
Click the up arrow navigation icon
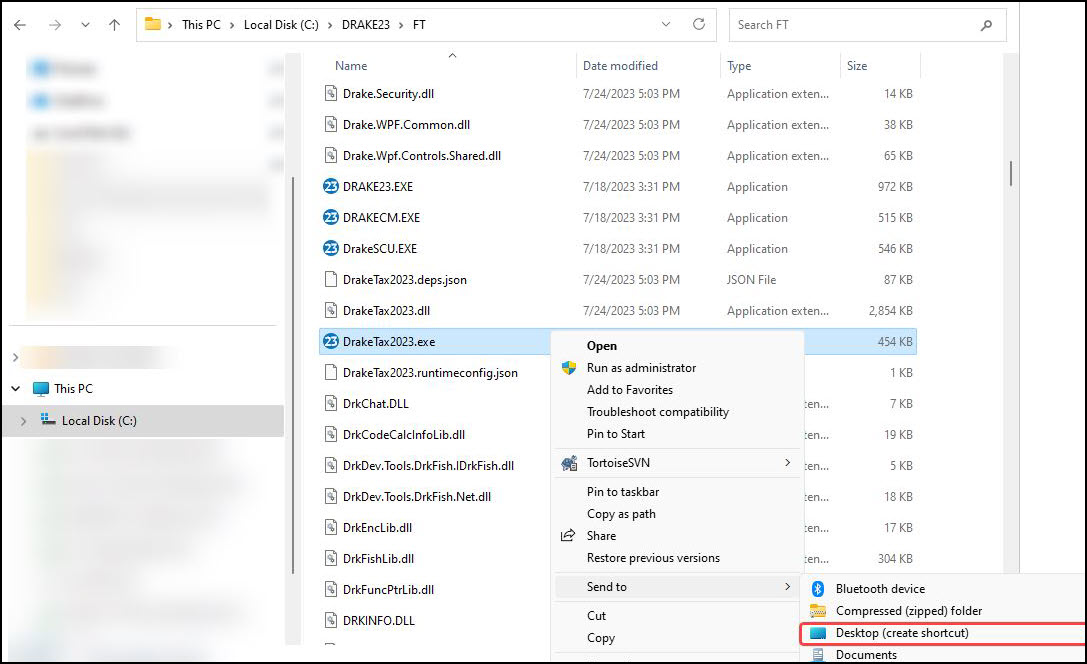pyautogui.click(x=113, y=24)
